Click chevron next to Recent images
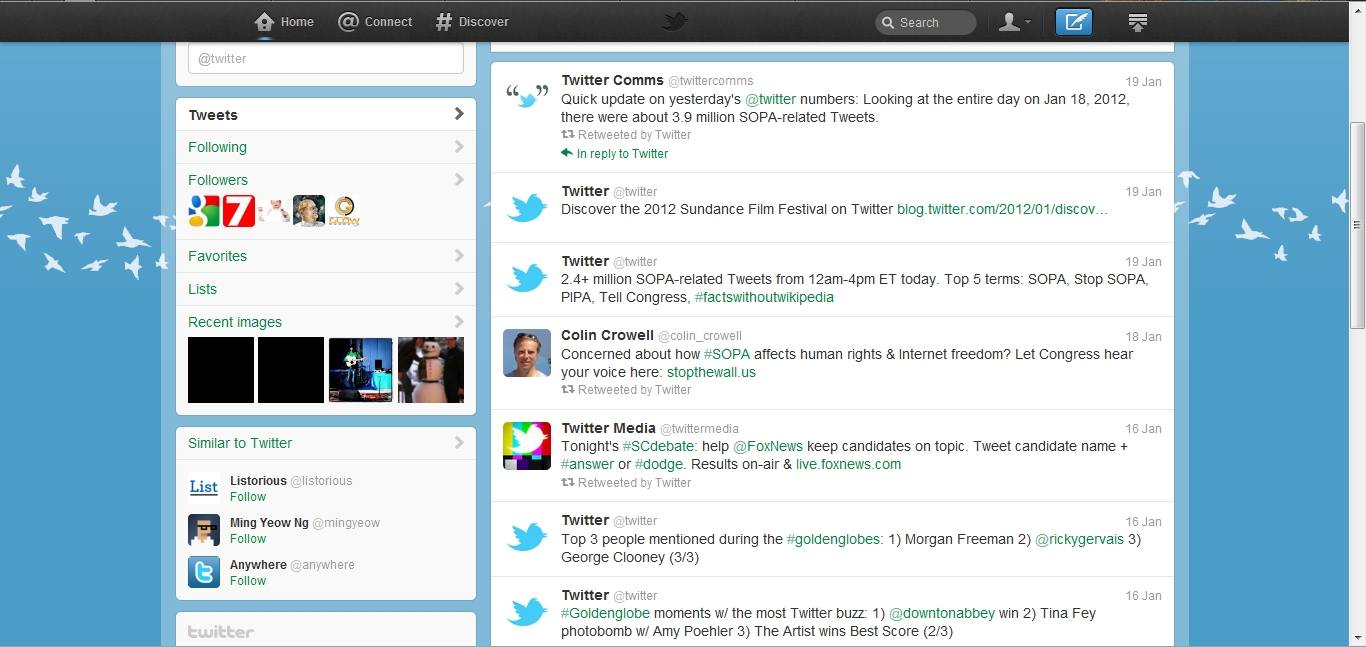 tap(459, 322)
